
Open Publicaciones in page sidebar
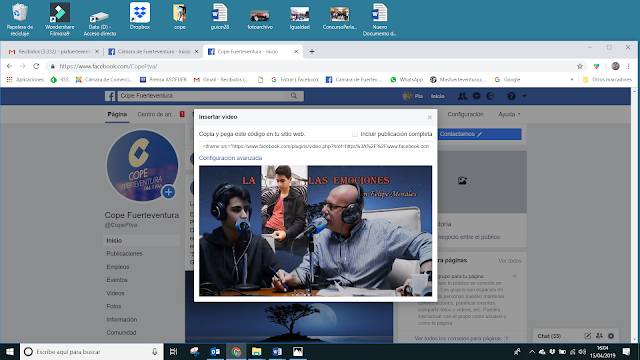pos(124,253)
